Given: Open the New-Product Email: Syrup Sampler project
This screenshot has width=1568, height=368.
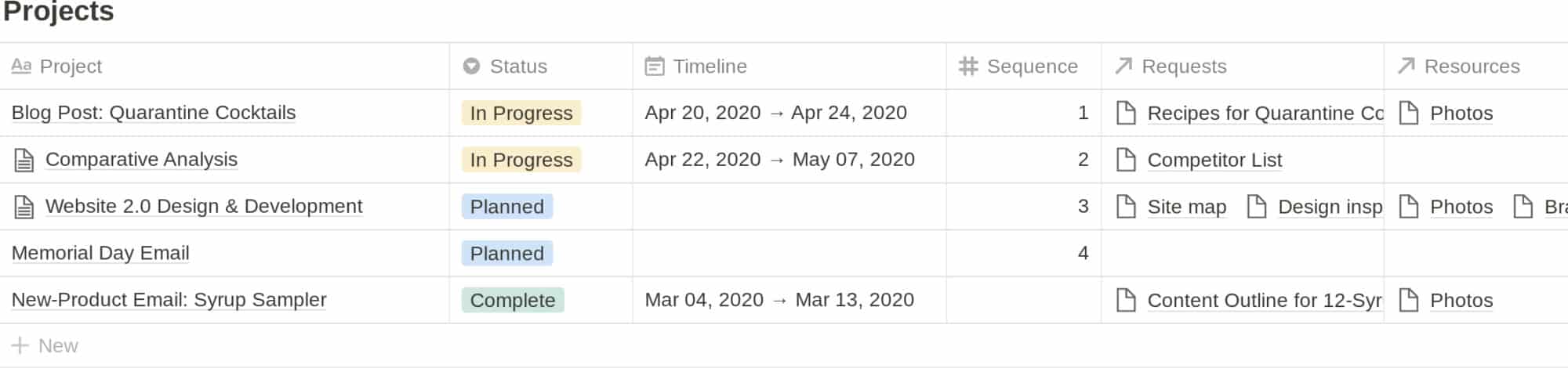Looking at the screenshot, I should click(x=169, y=300).
